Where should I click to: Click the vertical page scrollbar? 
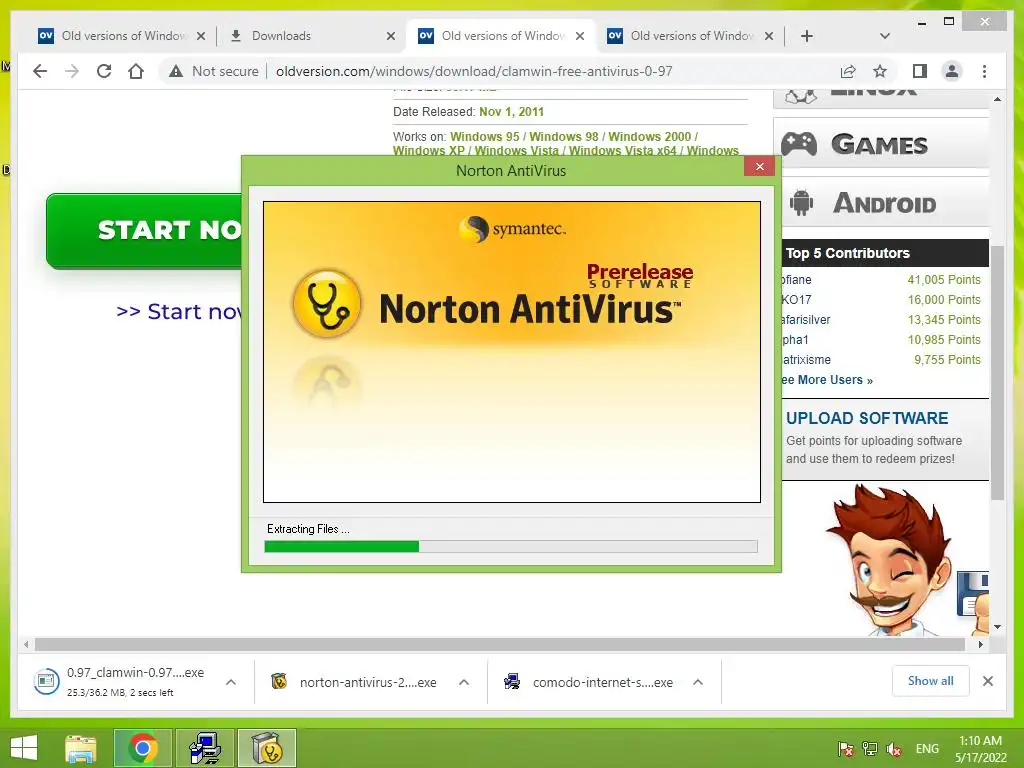coord(997,372)
